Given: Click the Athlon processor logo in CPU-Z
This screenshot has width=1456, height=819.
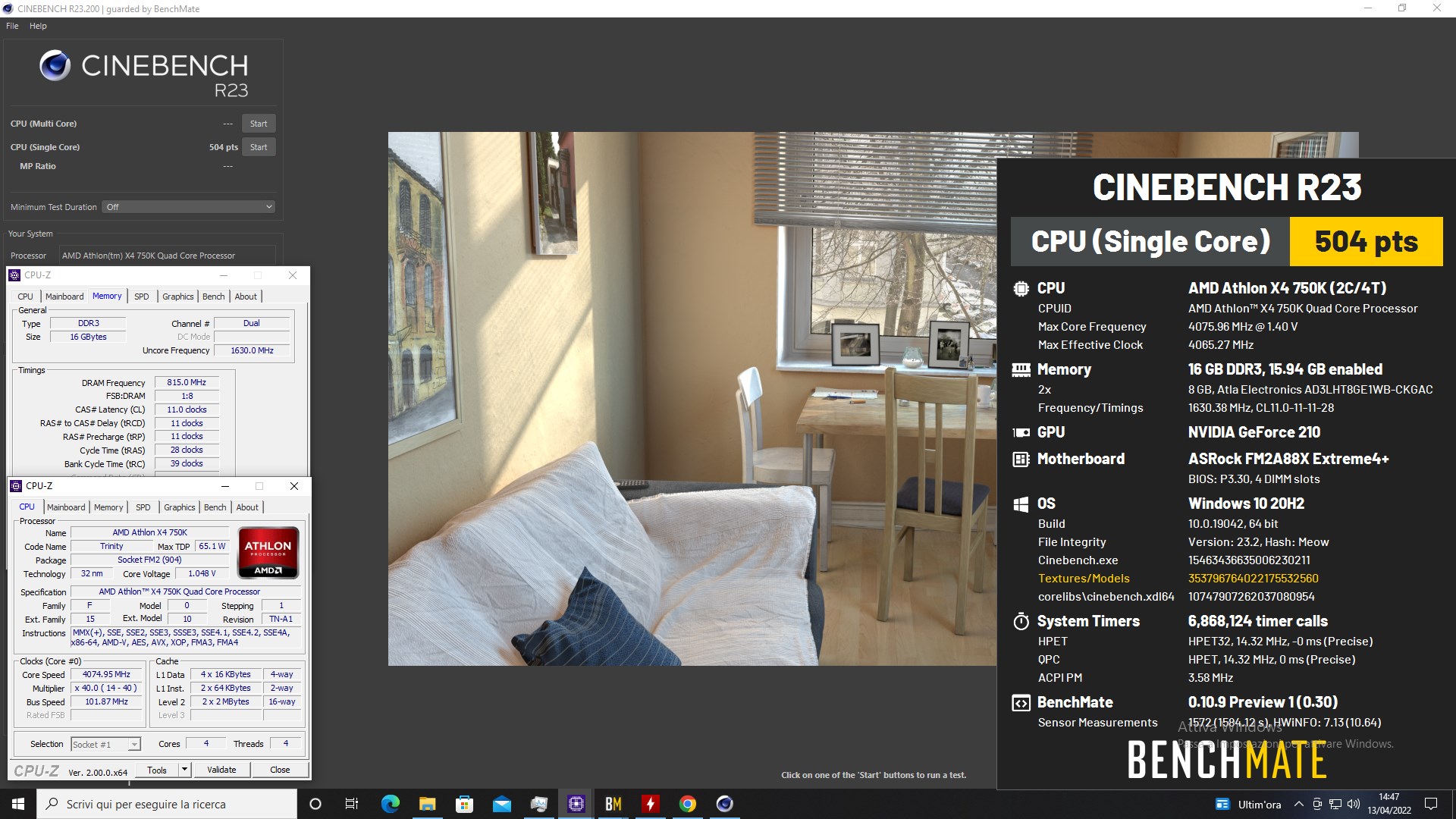Looking at the screenshot, I should point(268,554).
